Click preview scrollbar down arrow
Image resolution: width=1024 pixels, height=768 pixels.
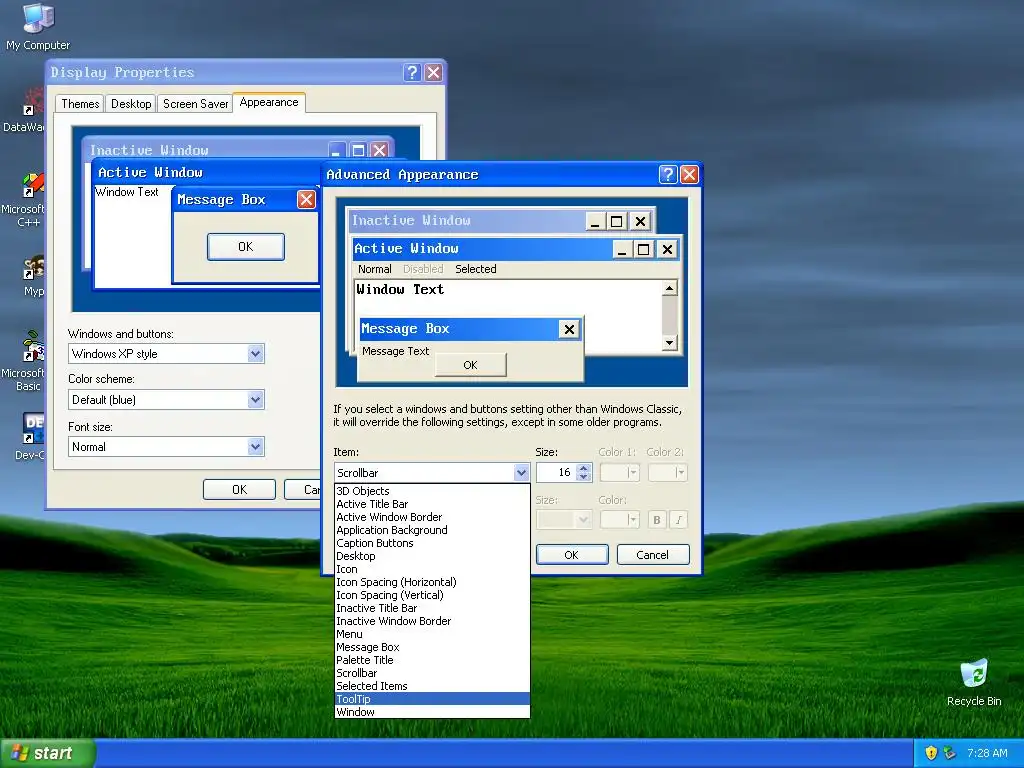(x=669, y=342)
